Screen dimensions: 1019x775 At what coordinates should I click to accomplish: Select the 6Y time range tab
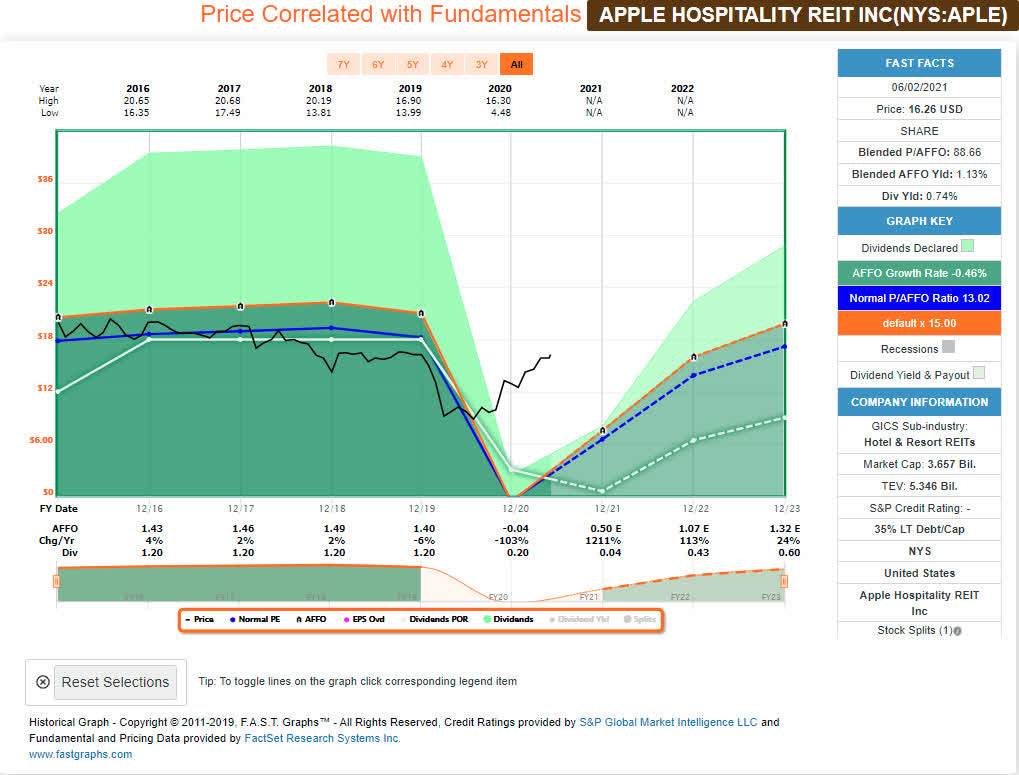378,64
